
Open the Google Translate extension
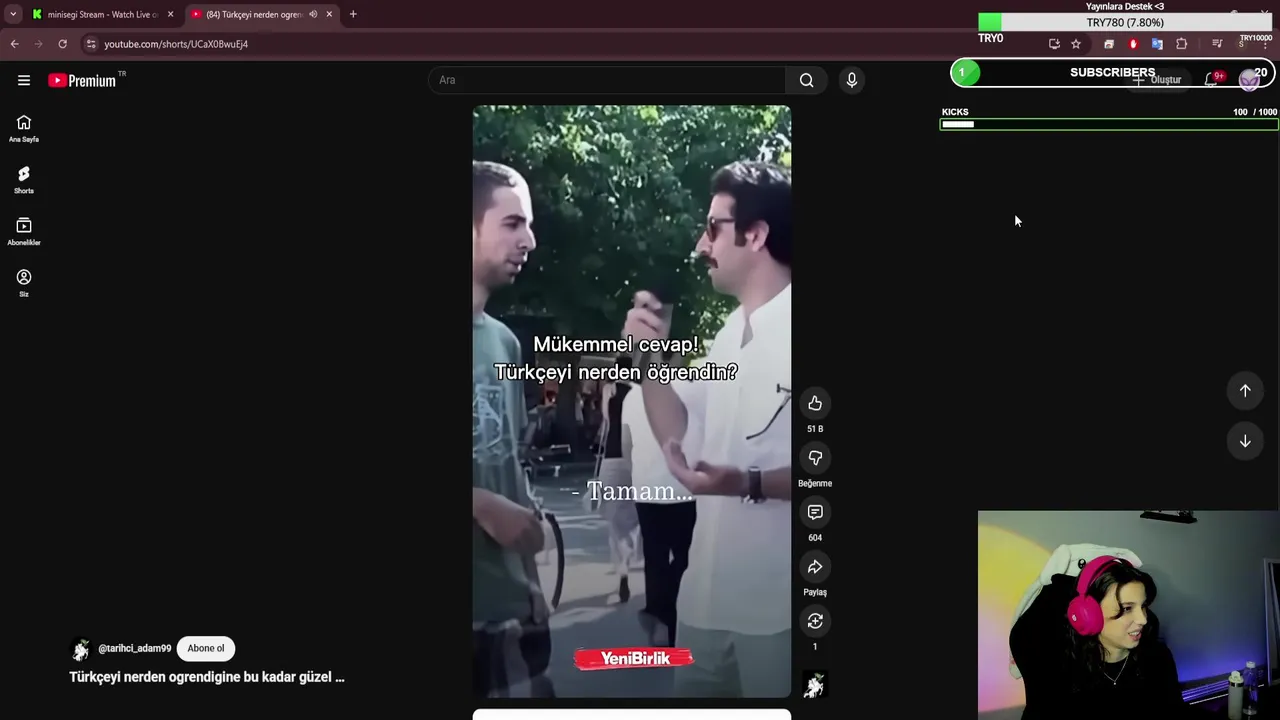click(x=1157, y=44)
